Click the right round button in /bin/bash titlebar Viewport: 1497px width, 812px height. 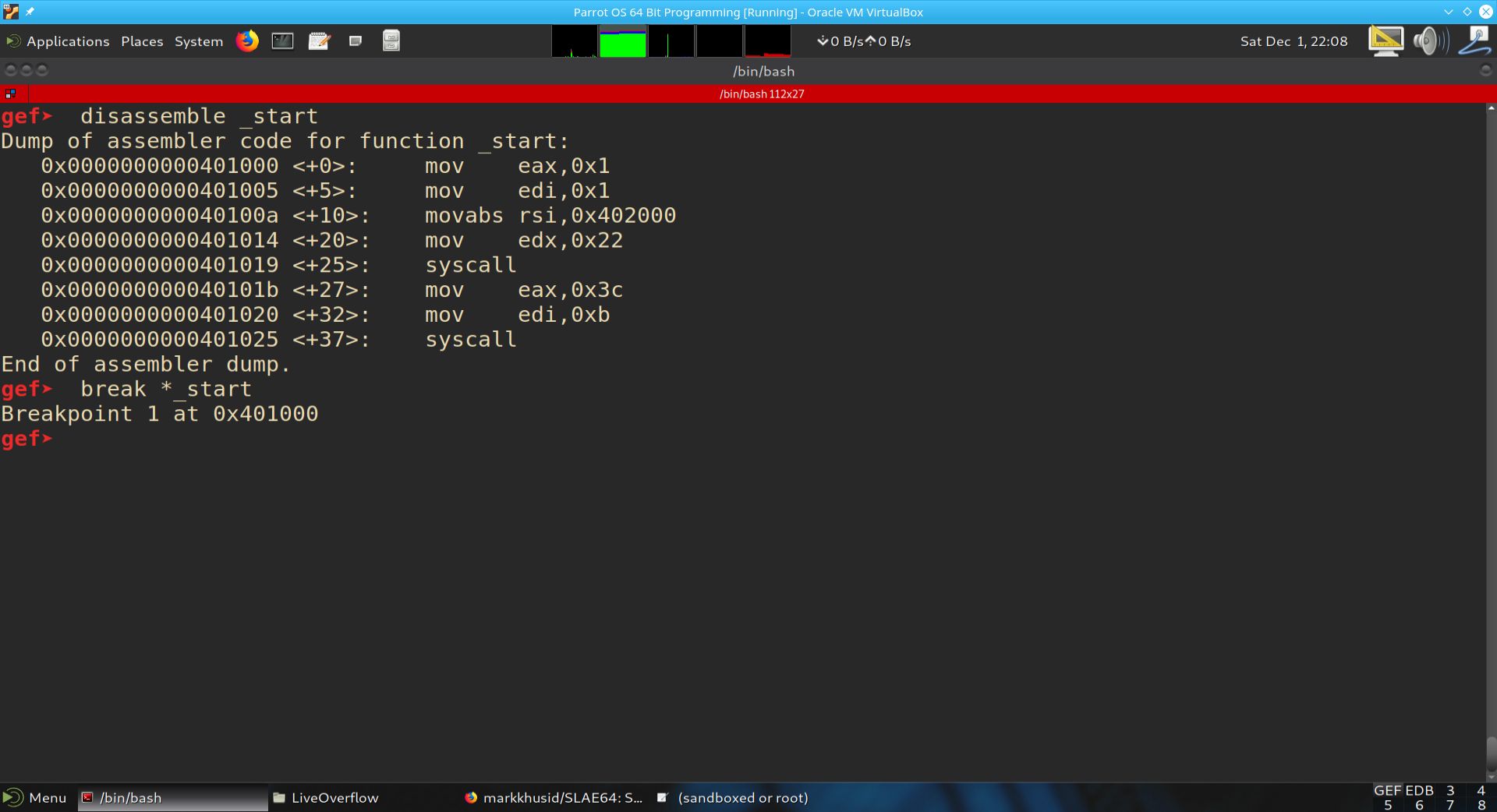click(1486, 70)
